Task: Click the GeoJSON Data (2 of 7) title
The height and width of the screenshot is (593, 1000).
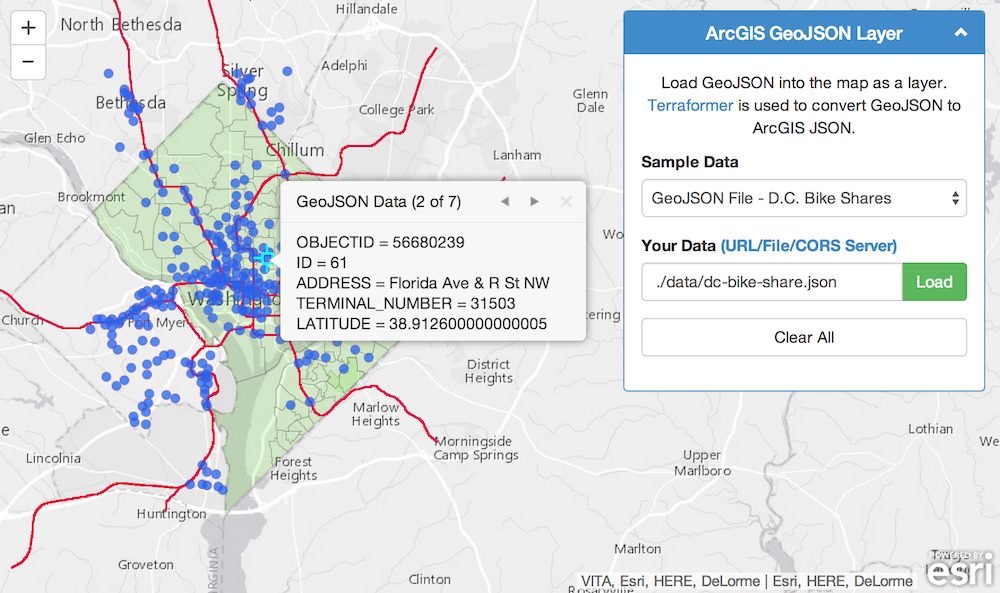Action: [379, 202]
